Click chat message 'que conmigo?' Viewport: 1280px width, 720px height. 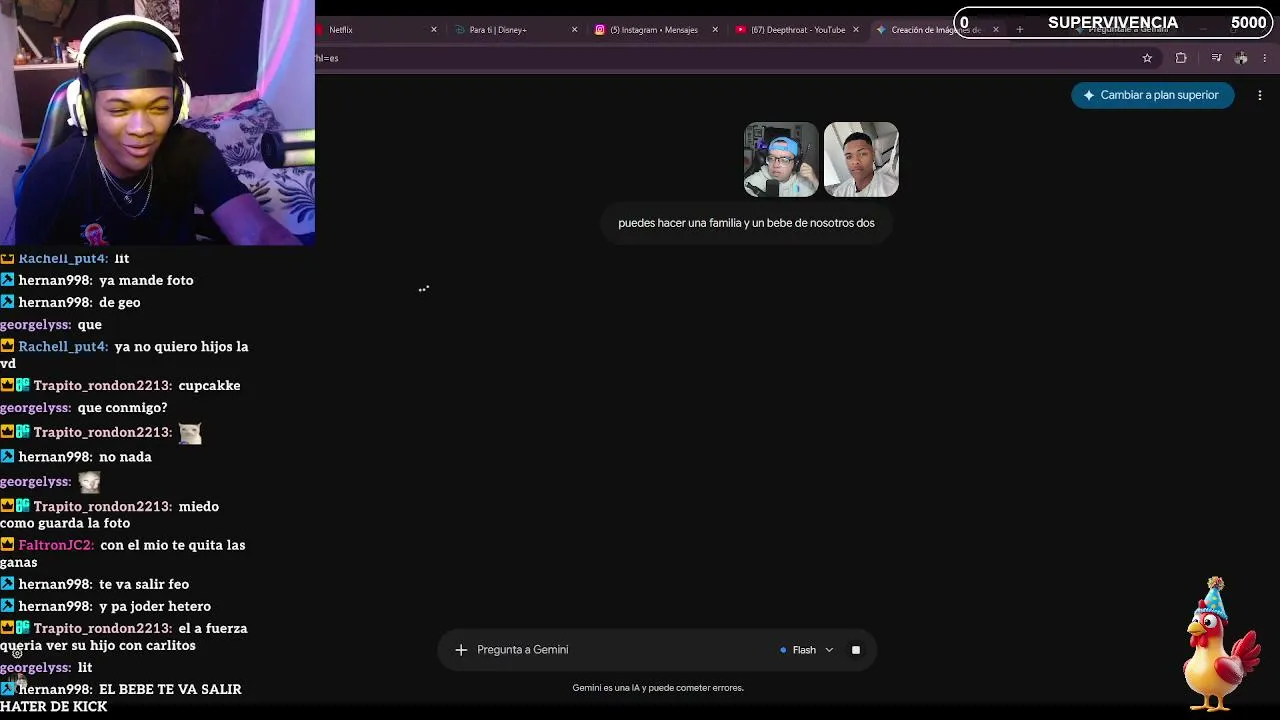(122, 407)
